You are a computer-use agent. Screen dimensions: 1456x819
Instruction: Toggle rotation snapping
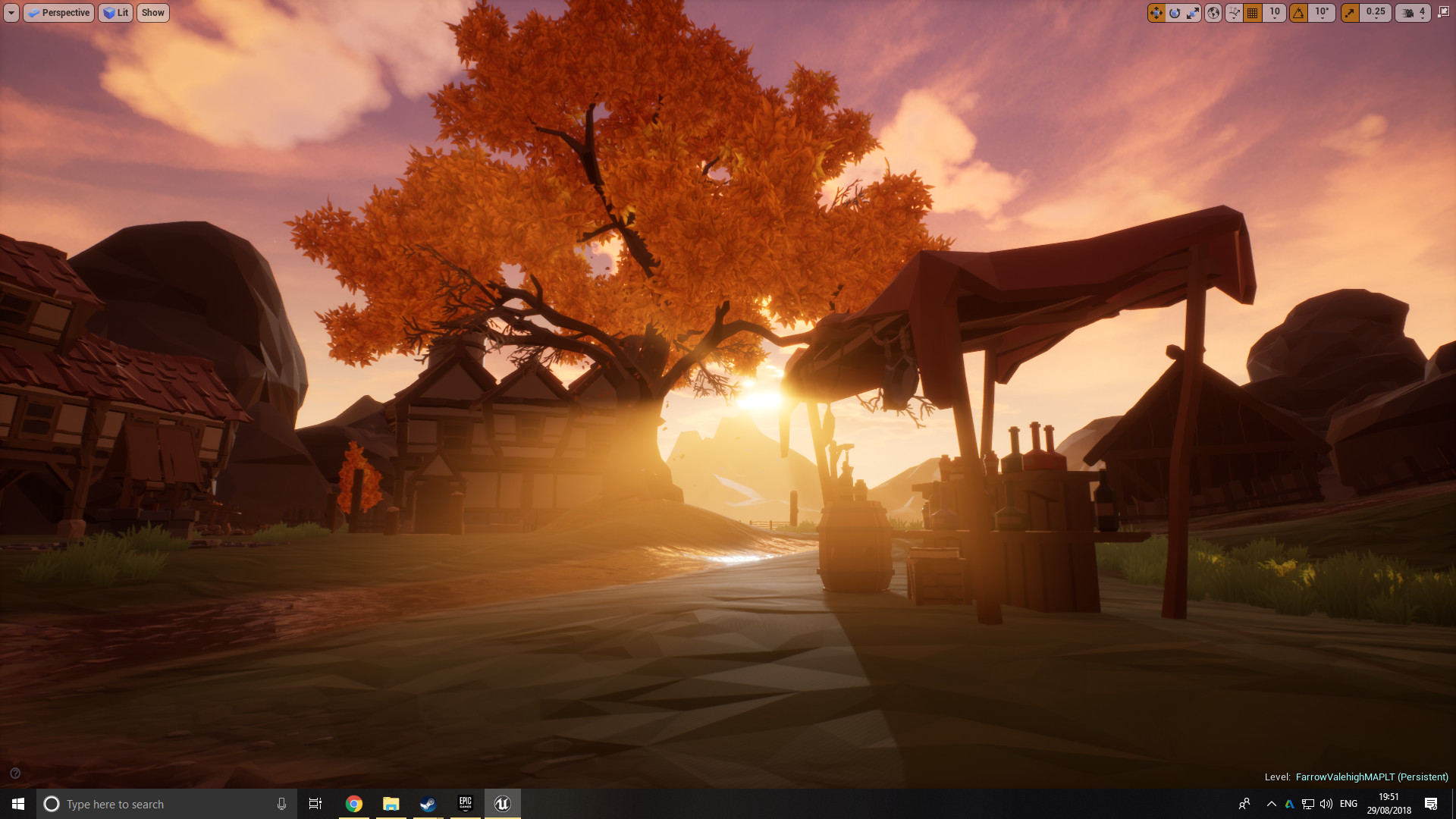coord(1299,12)
